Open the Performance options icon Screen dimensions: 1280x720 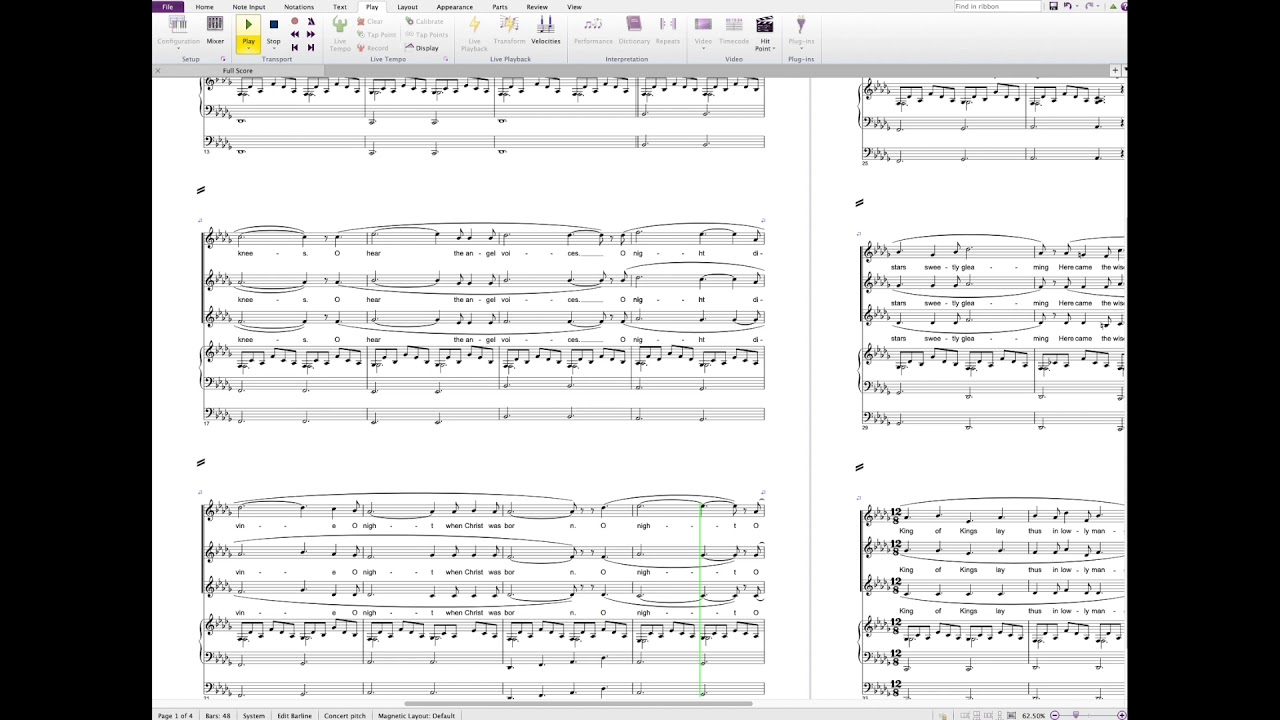coord(593,24)
